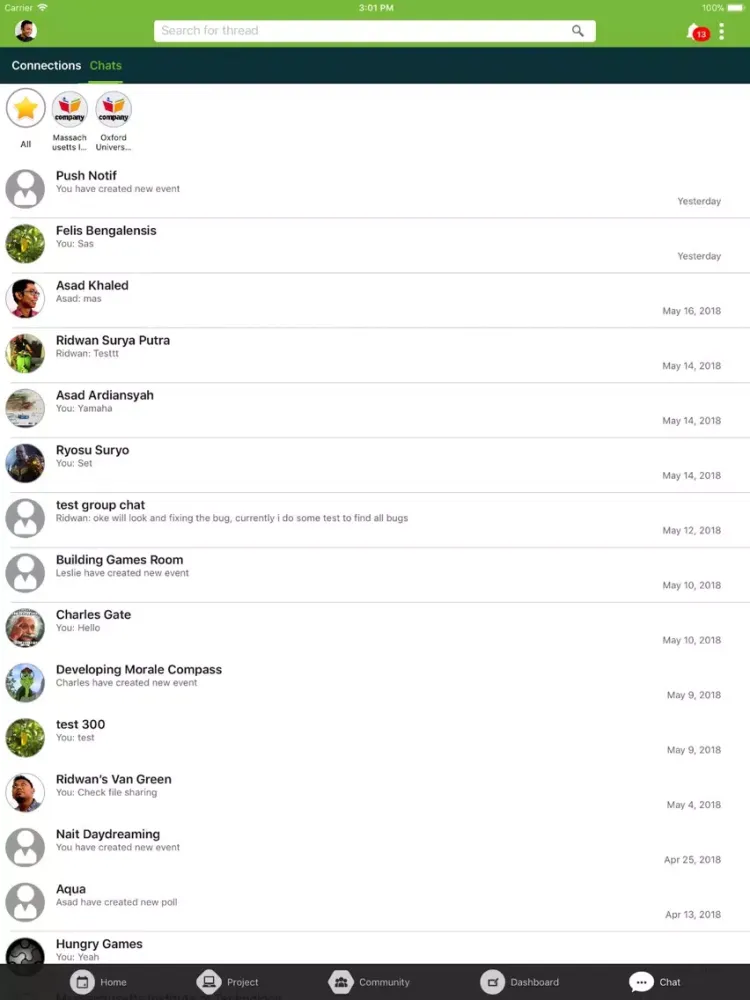This screenshot has height=1000, width=750.
Task: Select the Chats tab
Action: coord(105,66)
